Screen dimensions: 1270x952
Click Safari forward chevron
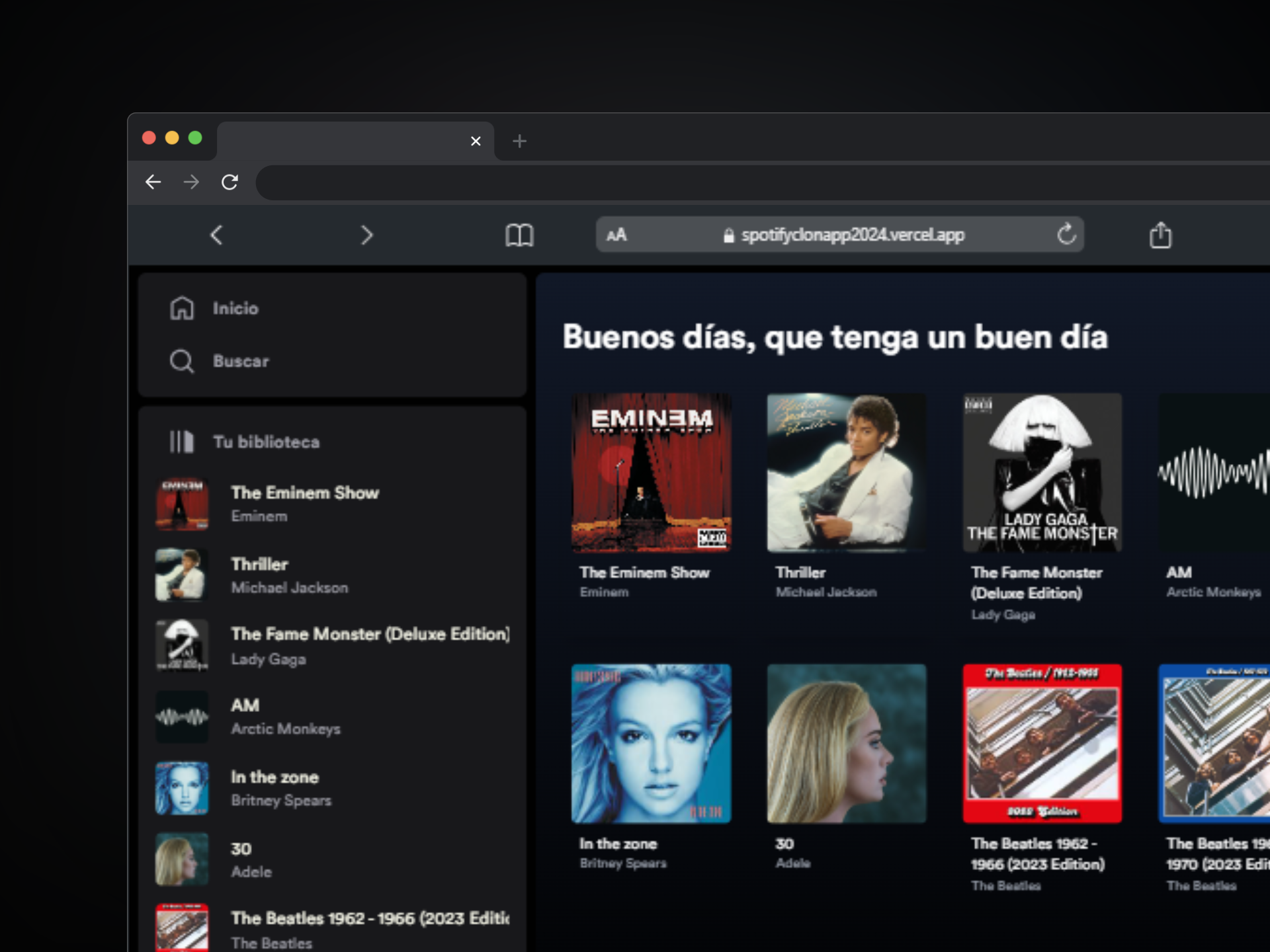tap(367, 235)
